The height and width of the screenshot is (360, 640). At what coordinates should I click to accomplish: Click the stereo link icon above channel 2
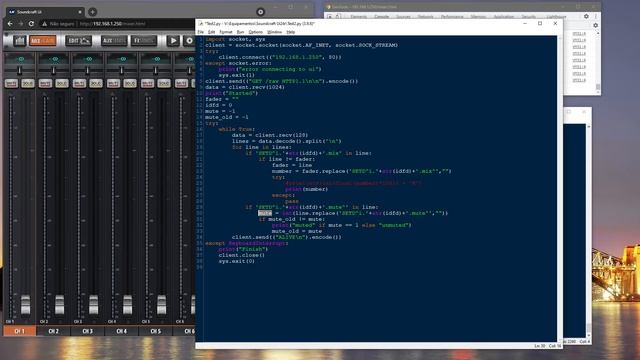click(x=54, y=59)
